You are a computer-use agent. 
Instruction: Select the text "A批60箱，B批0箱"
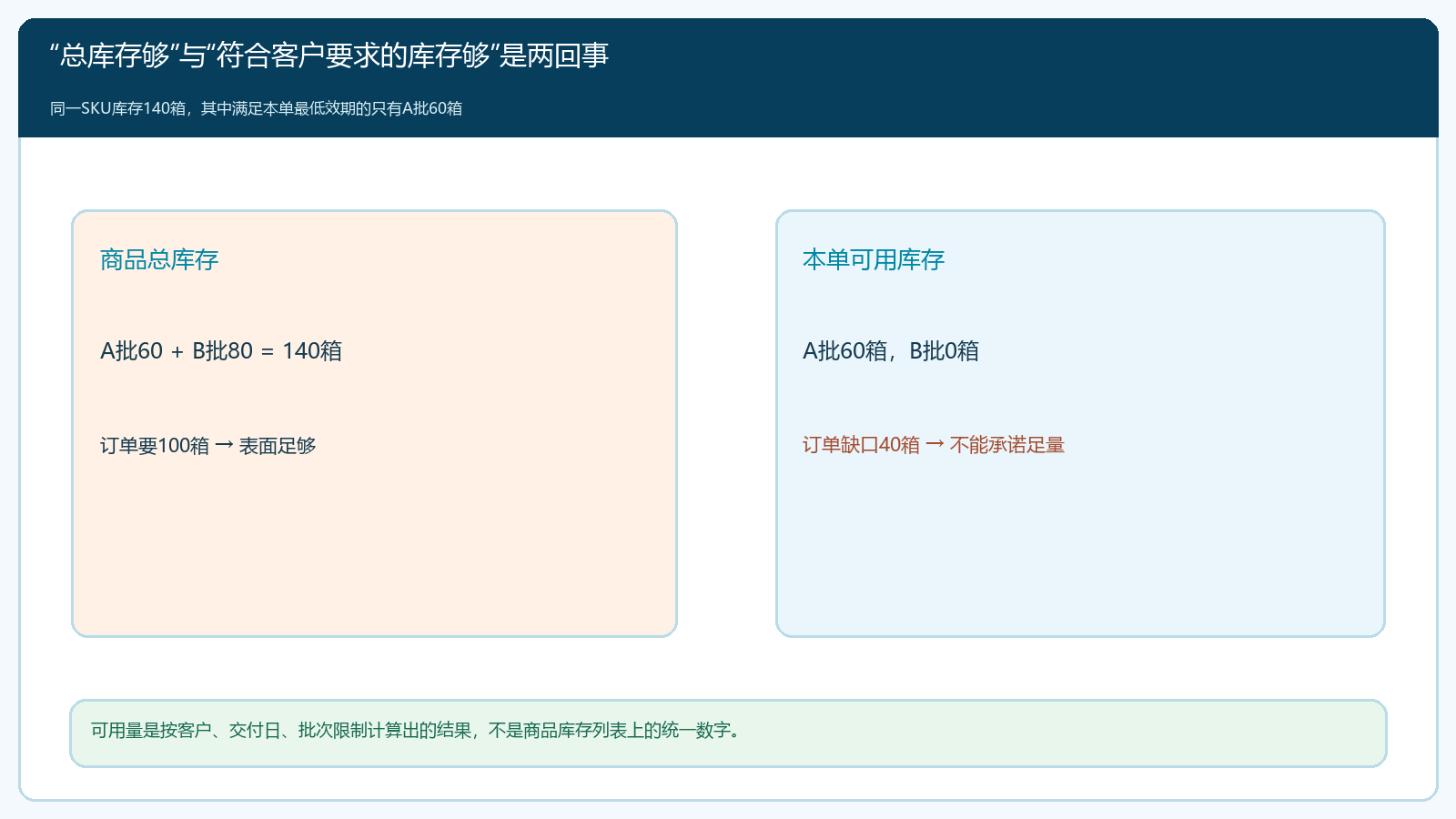coord(891,350)
